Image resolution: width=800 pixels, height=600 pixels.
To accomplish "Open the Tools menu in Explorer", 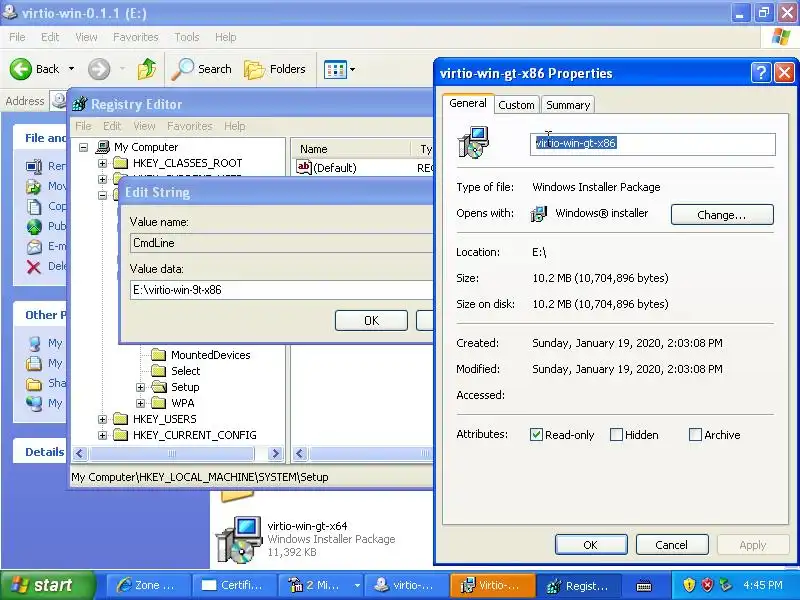I will [187, 37].
